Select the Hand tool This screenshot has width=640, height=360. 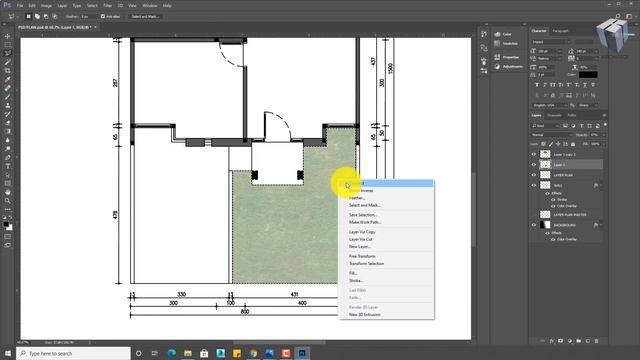(8, 192)
